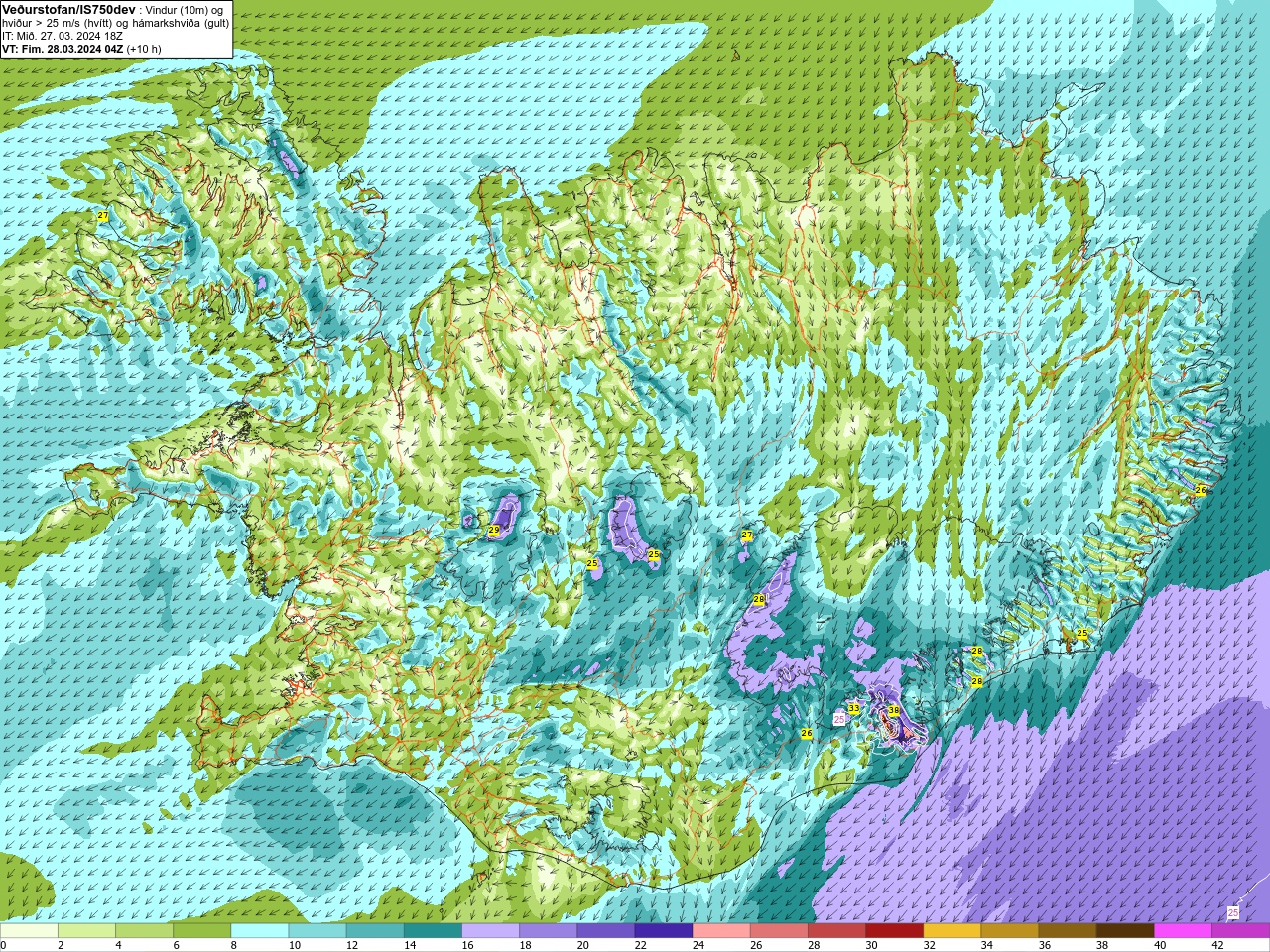1270x952 pixels.
Task: Click the pale yellow 0–2 m/s legend swatch
Action: point(30,931)
